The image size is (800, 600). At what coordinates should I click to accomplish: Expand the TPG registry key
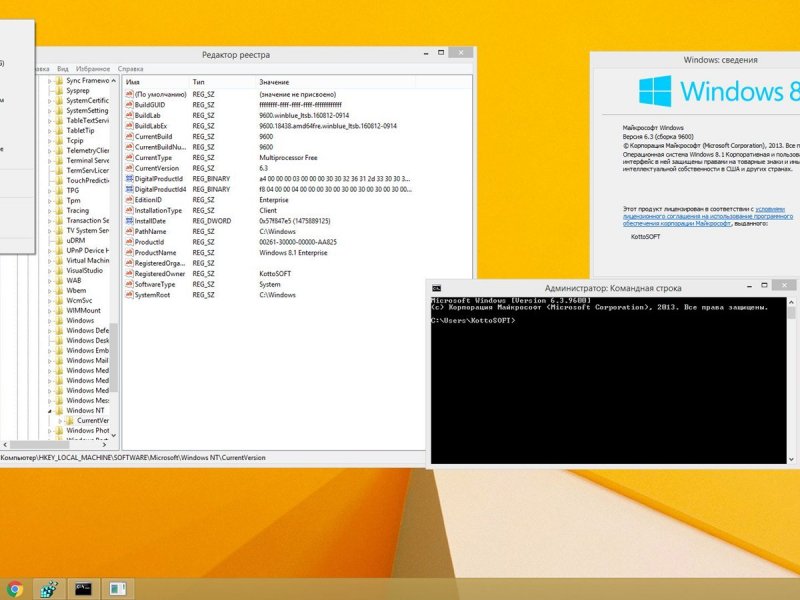click(x=49, y=190)
